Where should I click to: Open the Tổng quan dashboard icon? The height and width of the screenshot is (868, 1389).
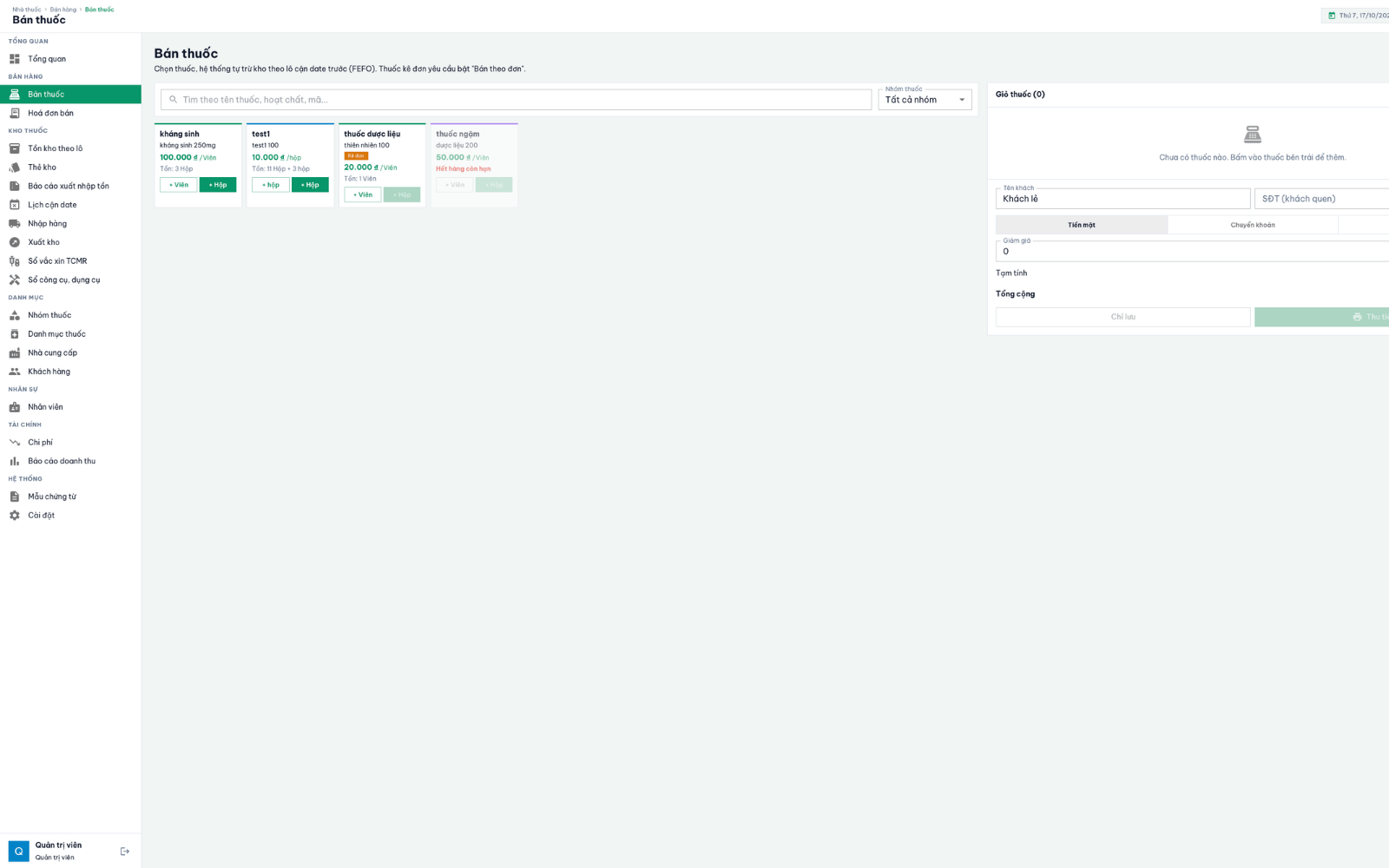(x=15, y=59)
